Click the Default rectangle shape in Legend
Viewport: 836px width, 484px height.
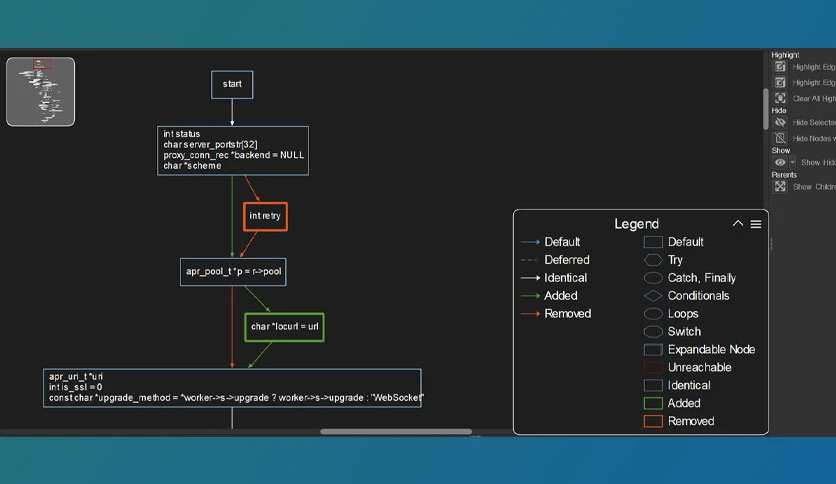tap(653, 242)
